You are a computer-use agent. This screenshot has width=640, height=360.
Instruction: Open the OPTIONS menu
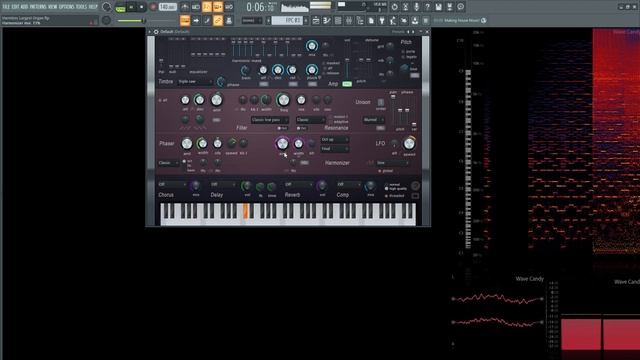(x=67, y=7)
